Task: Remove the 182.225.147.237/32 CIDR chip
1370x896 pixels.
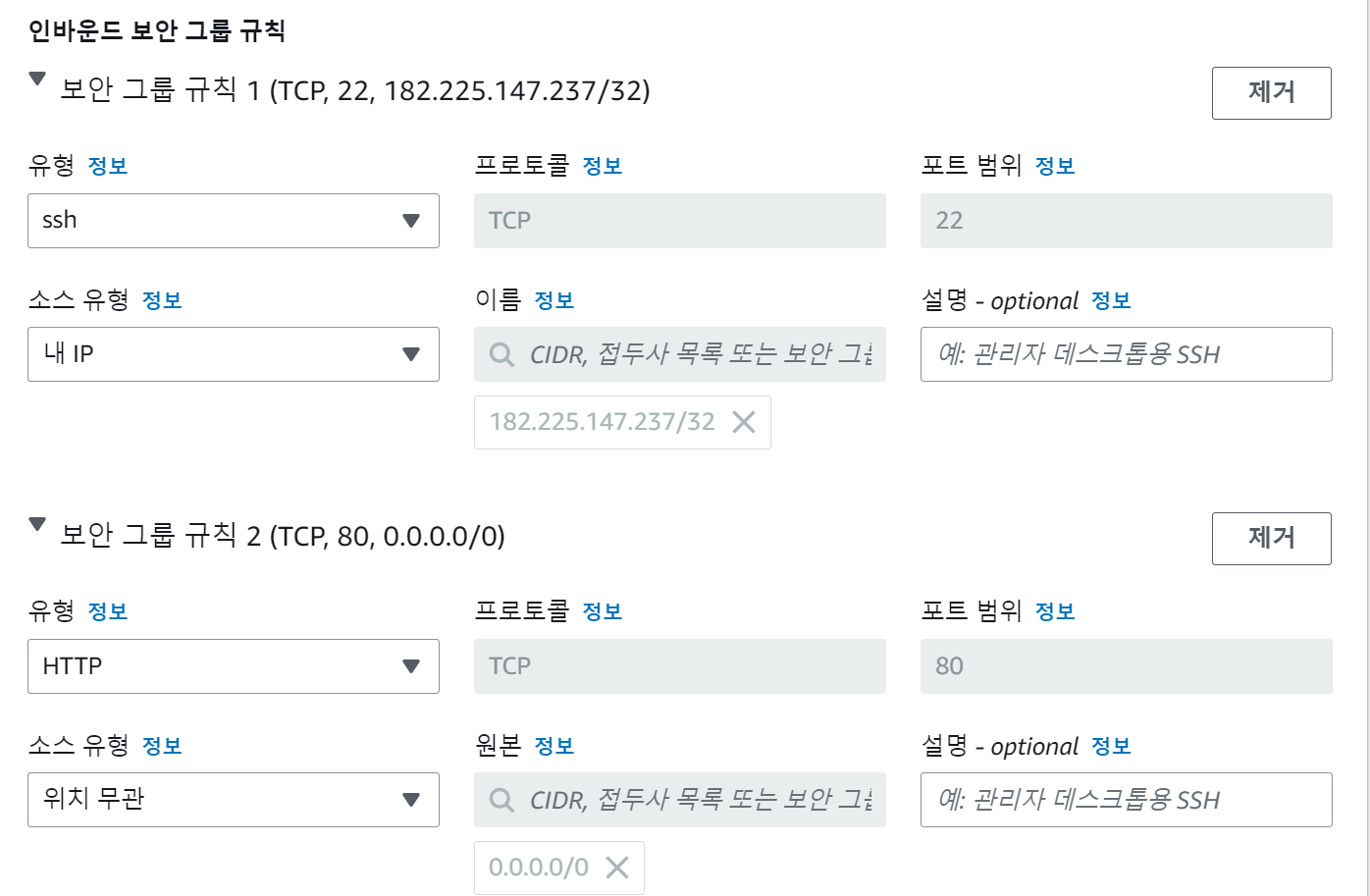Action: [744, 422]
